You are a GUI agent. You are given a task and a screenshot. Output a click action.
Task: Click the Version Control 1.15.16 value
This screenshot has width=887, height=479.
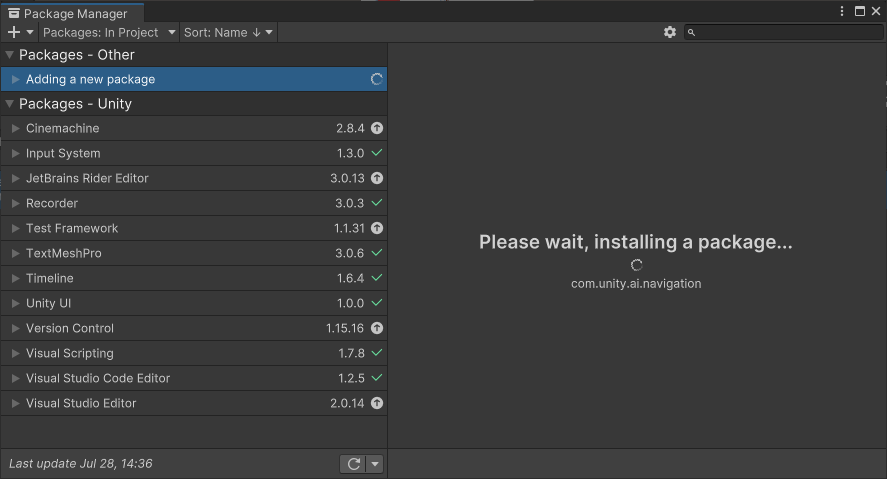[x=345, y=328]
